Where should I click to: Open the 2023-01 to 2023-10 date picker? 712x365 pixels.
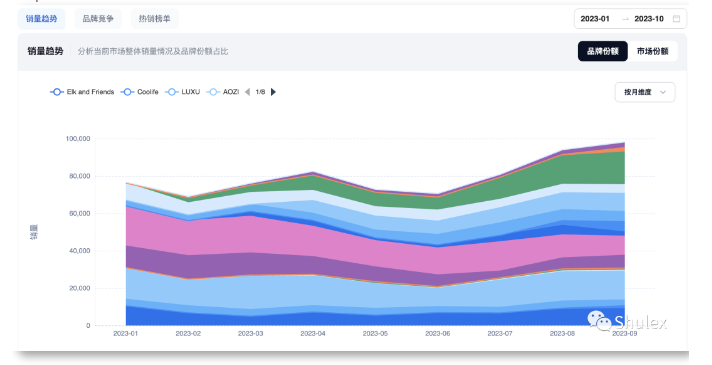630,19
